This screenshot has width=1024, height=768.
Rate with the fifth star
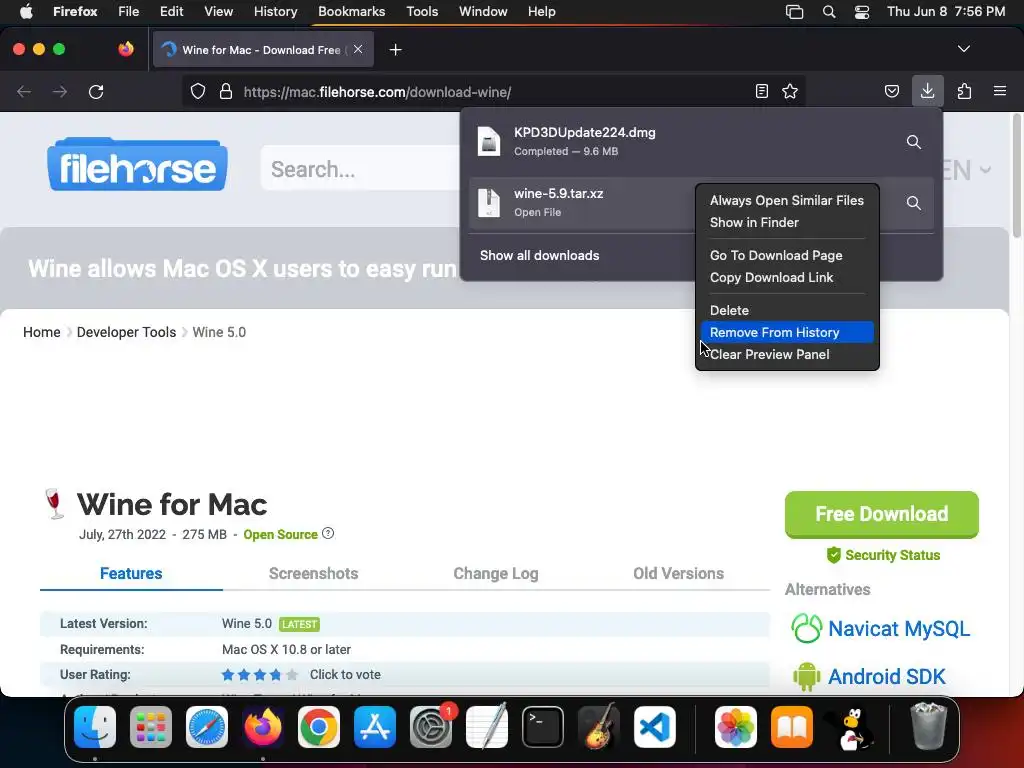[291, 675]
